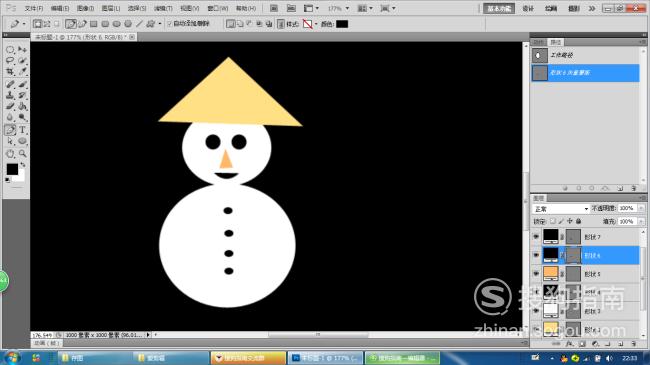Choose Ellipse shape in options bar
This screenshot has height=365, width=650.
(x=117, y=24)
